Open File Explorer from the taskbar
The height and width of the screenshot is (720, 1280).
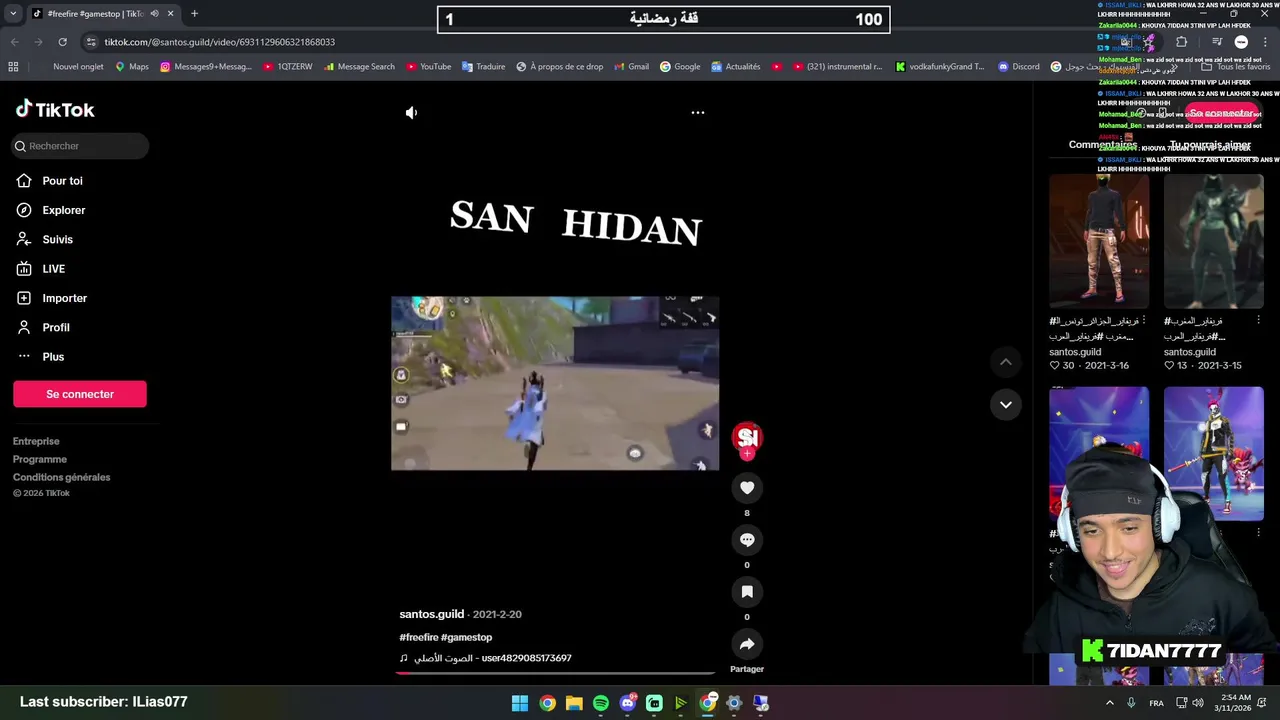(x=574, y=703)
